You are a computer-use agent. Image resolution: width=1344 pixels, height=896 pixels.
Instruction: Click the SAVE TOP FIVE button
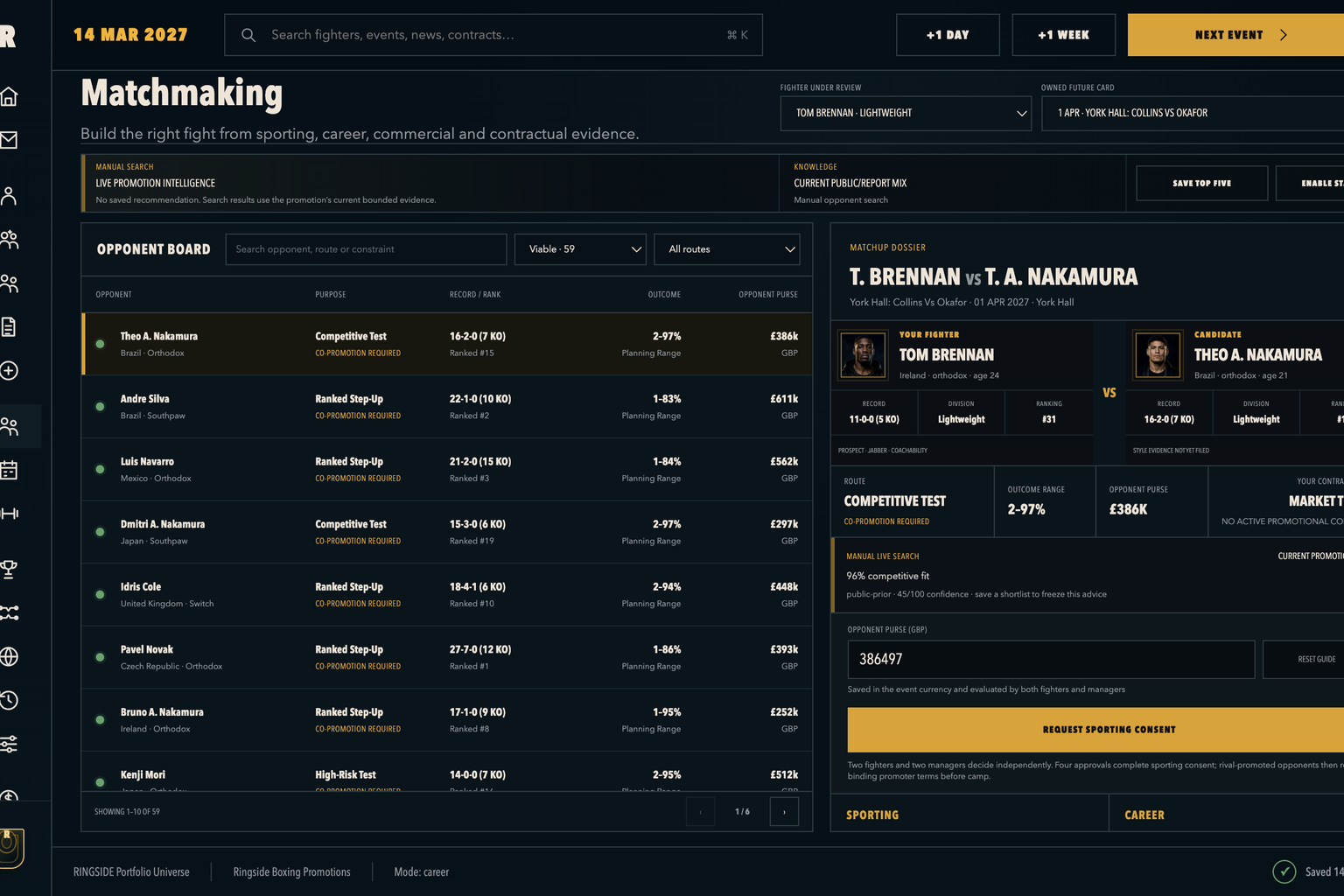click(x=1202, y=183)
